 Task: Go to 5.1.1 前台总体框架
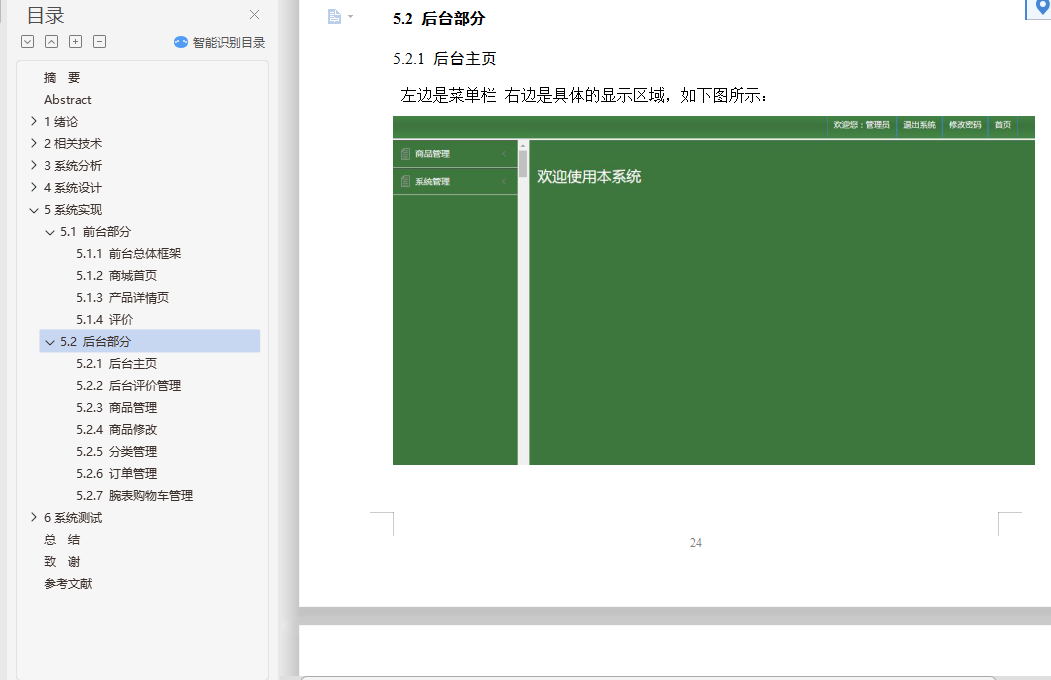pyautogui.click(x=129, y=254)
